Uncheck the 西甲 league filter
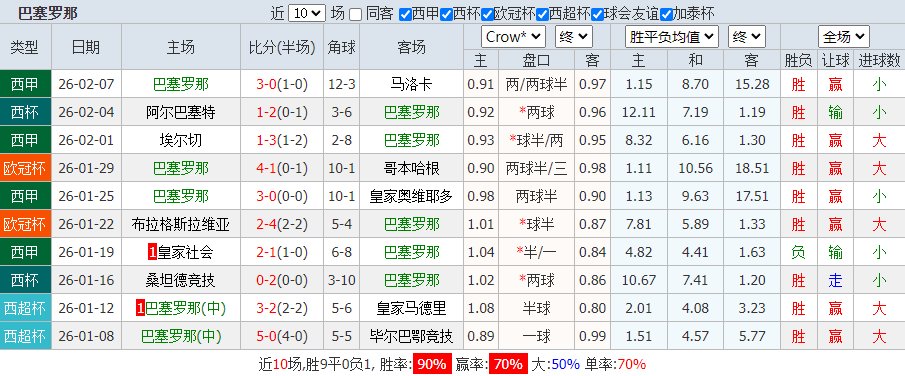 [405, 13]
